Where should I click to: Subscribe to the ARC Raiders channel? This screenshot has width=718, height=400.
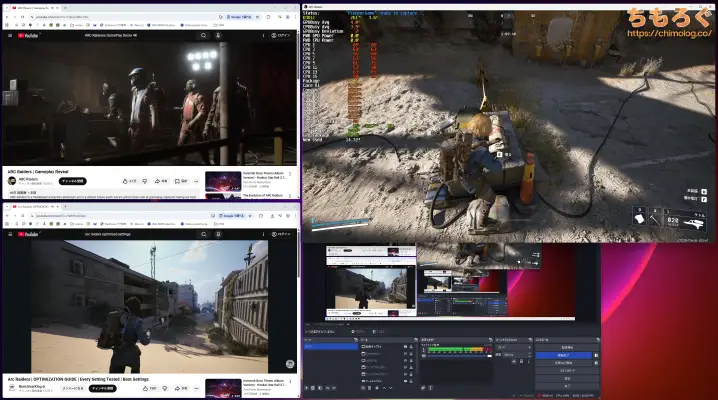(74, 181)
